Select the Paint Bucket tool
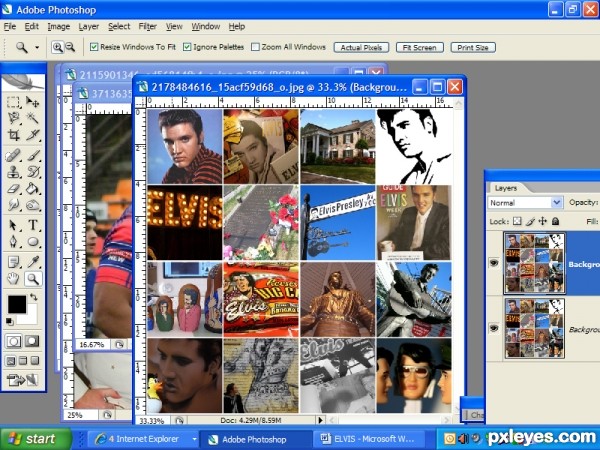Viewport: 600px width, 450px height. 33,188
